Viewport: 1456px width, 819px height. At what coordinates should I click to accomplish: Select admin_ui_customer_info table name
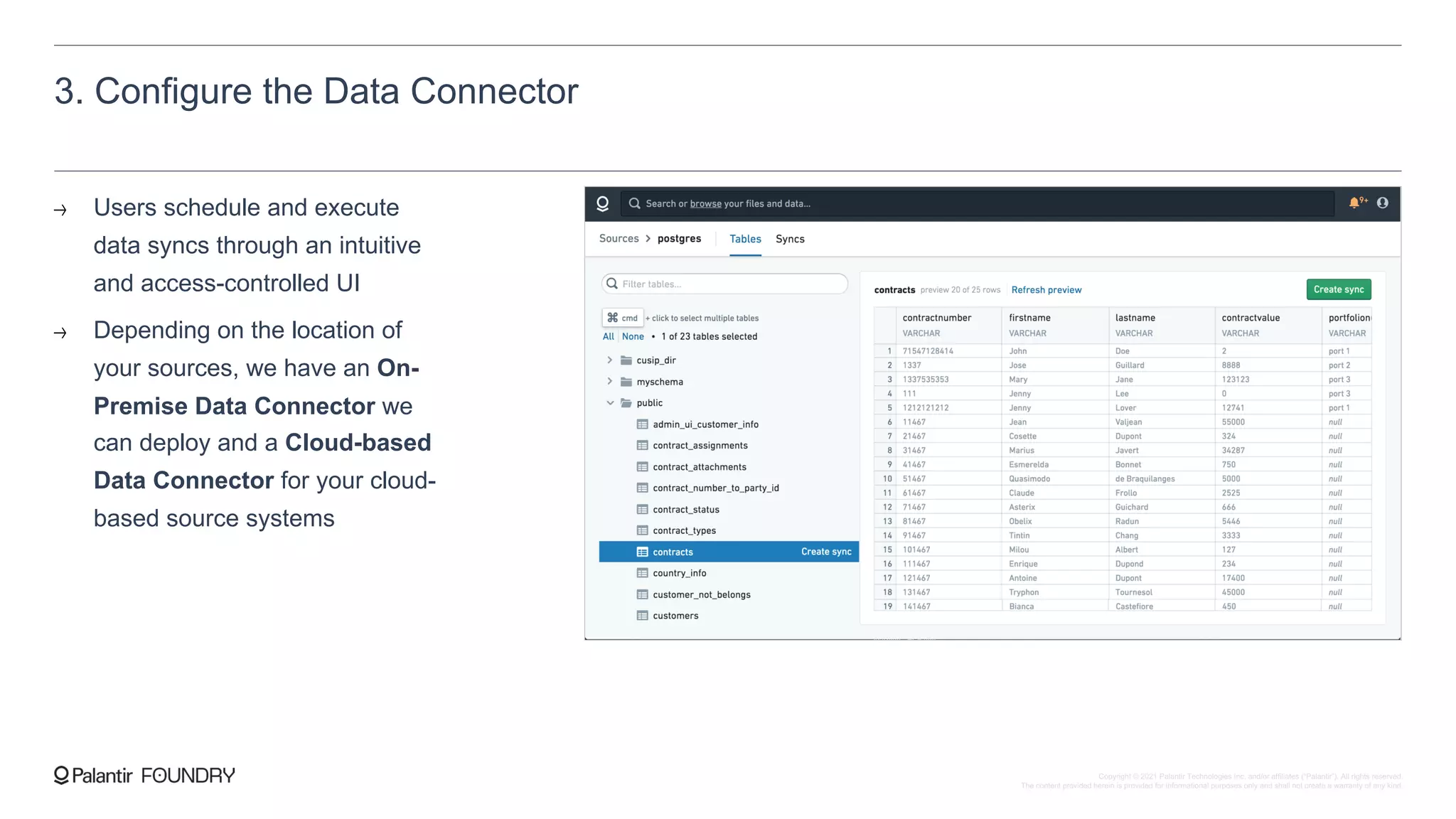tap(705, 424)
